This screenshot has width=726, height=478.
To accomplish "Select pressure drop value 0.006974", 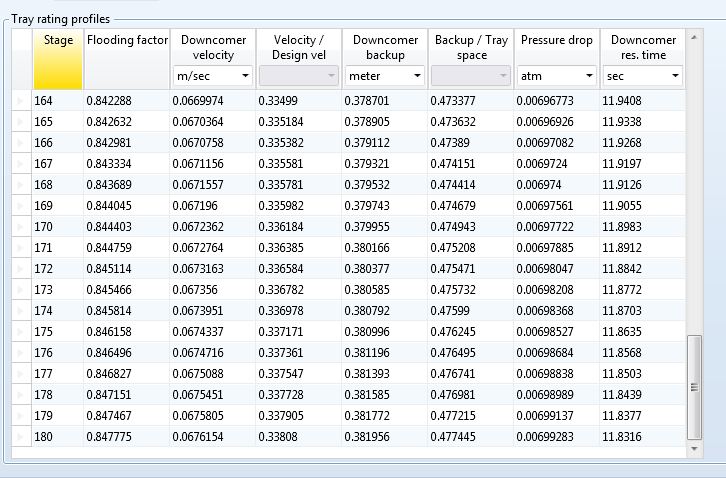I will coord(557,184).
